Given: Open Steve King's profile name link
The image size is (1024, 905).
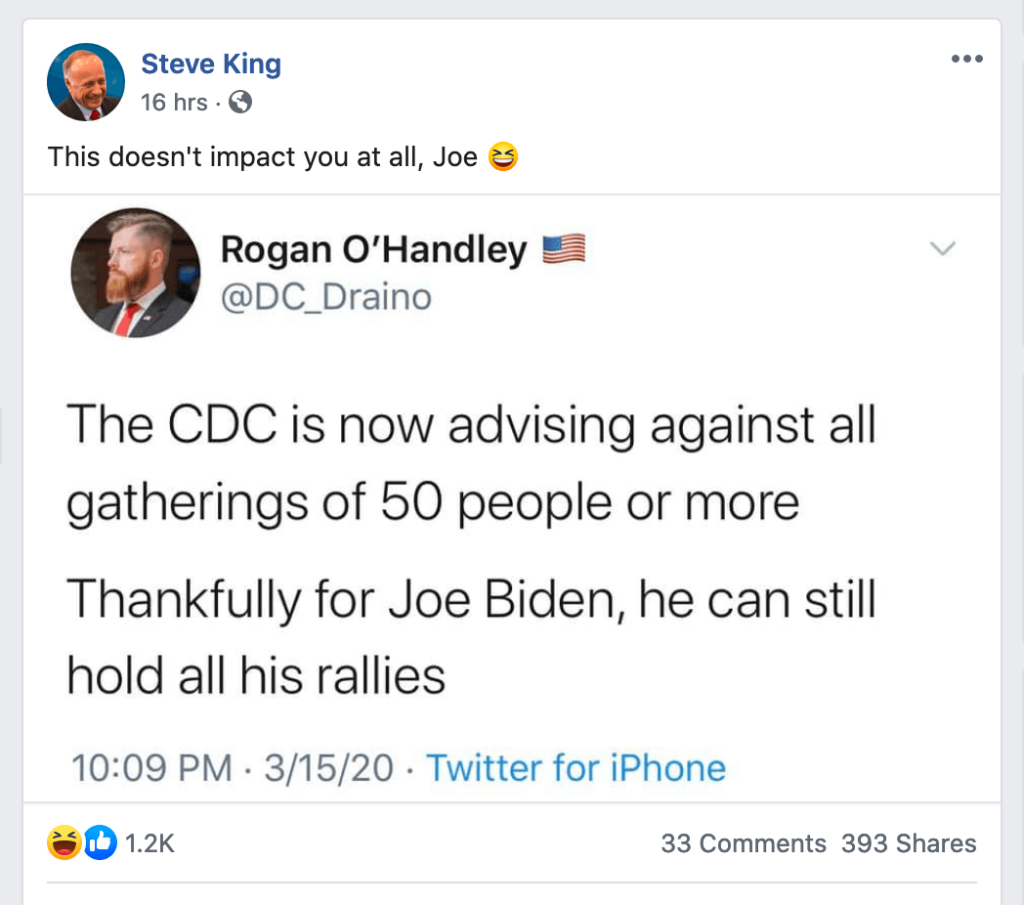Looking at the screenshot, I should click(211, 64).
